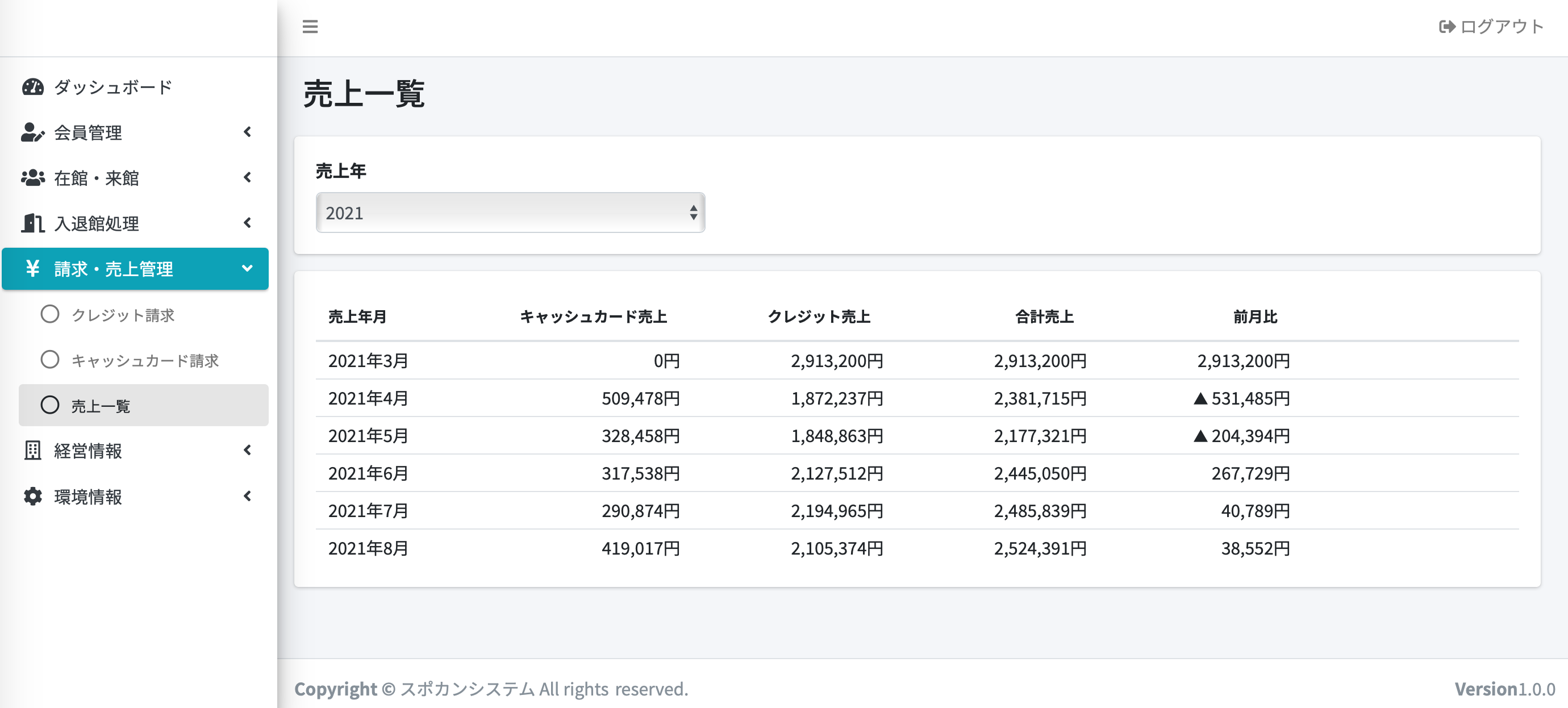Screen dimensions: 1568x708
Task: Click the 売上年月 column header
Action: [358, 316]
